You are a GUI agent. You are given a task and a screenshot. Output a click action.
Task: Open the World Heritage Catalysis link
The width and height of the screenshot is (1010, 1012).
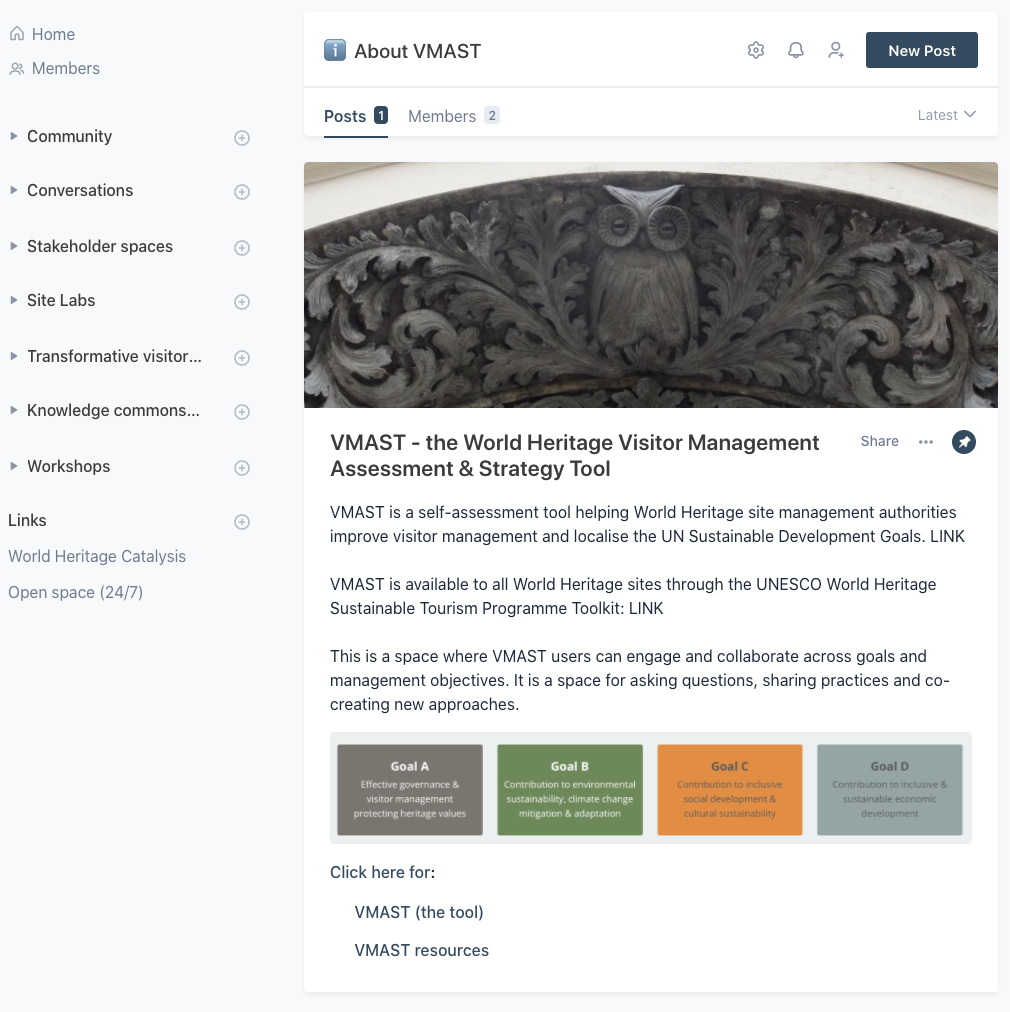coord(97,556)
